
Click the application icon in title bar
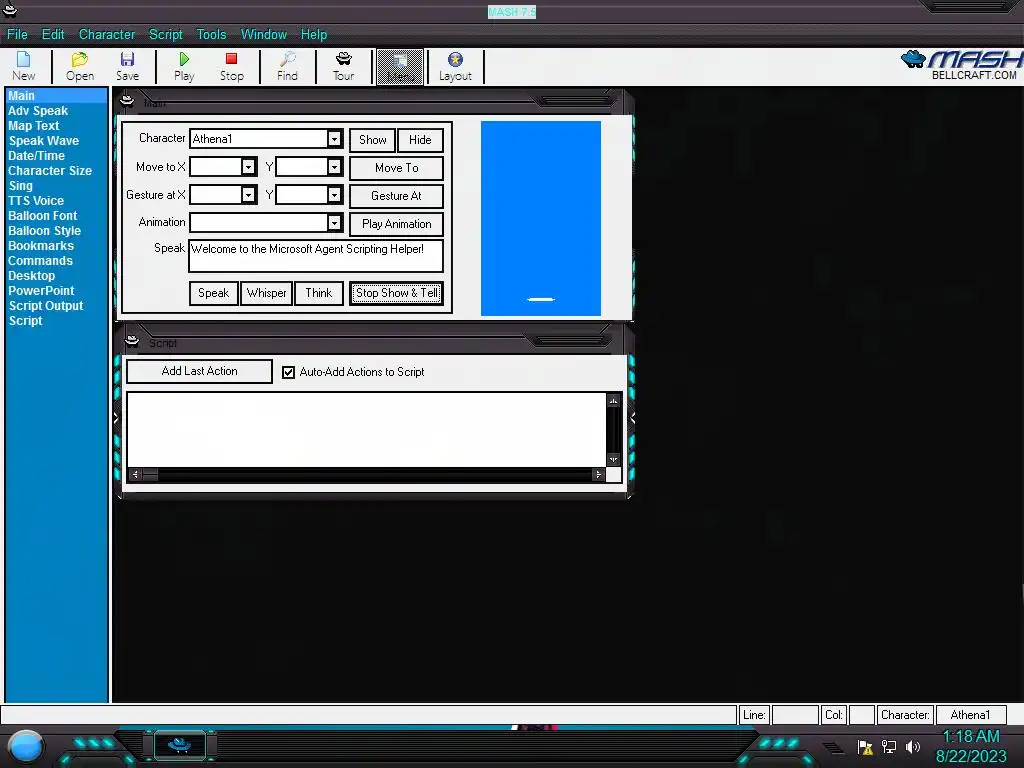10,9
